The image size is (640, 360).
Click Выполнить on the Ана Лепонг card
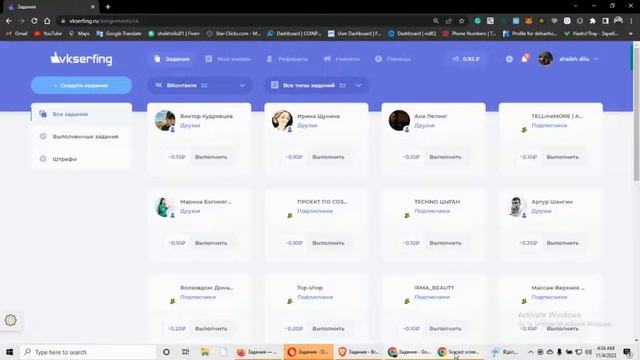click(445, 157)
